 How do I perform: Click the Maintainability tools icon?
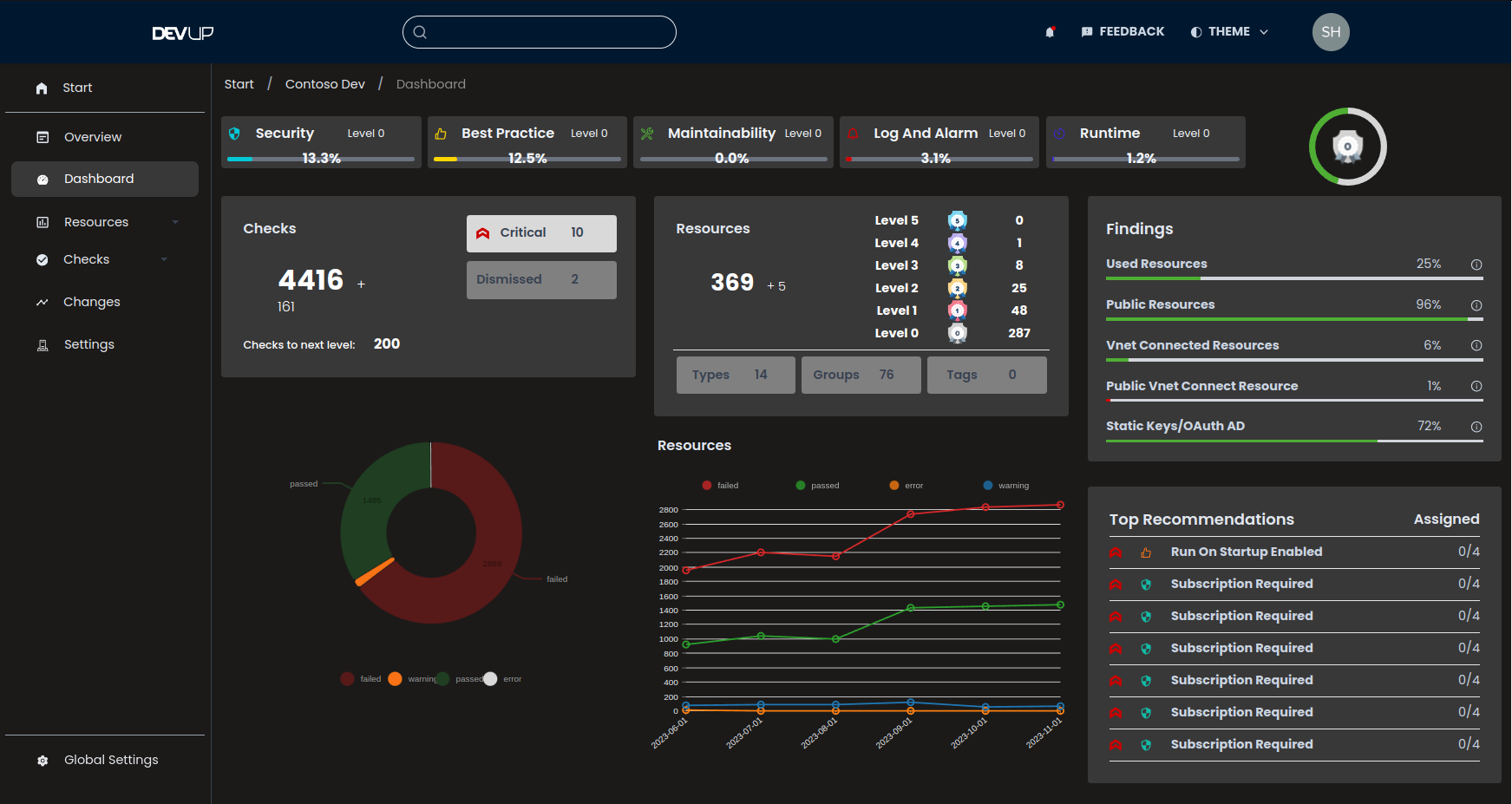(647, 134)
